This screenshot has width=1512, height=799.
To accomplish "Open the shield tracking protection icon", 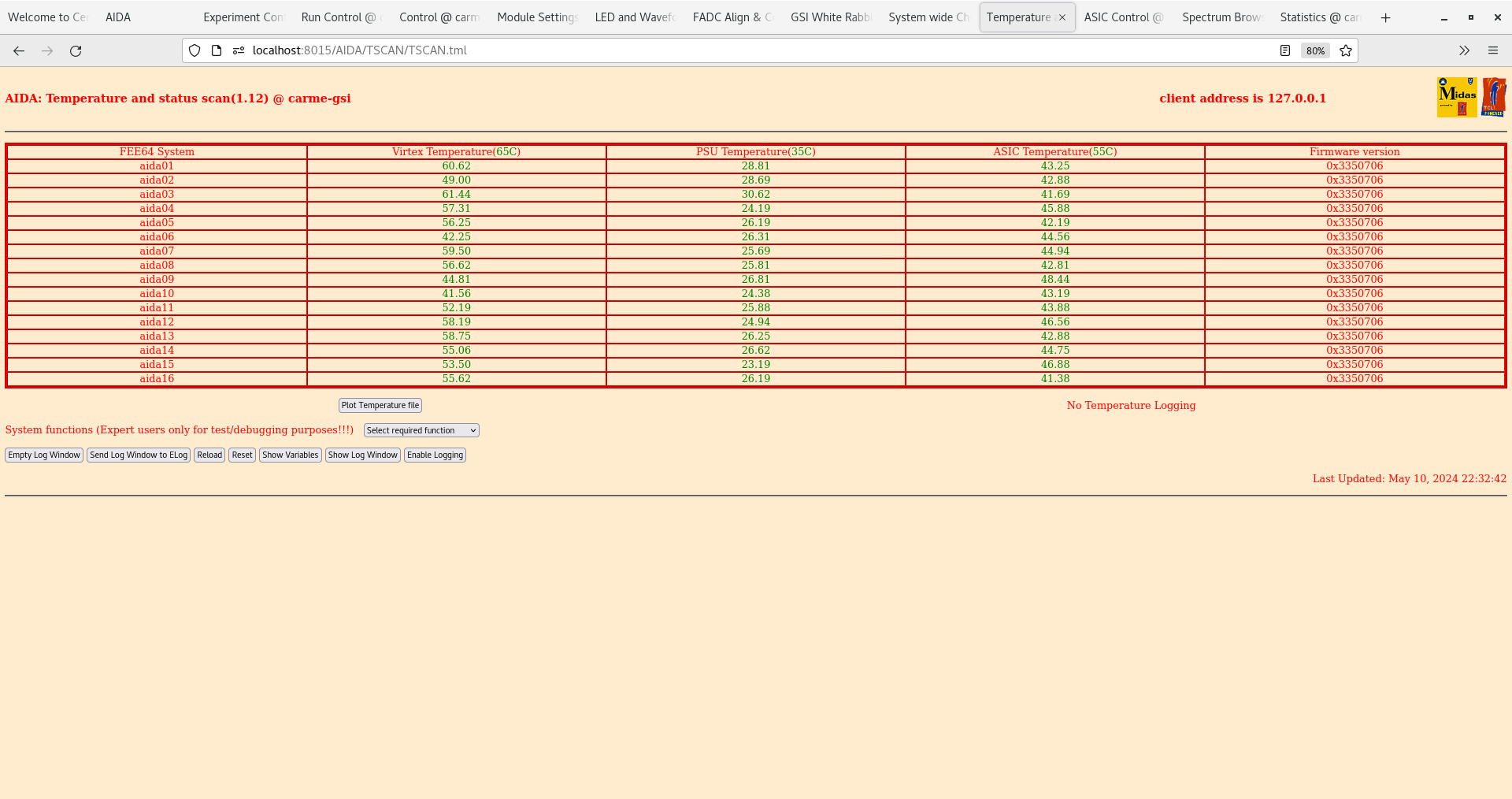I will point(194,50).
